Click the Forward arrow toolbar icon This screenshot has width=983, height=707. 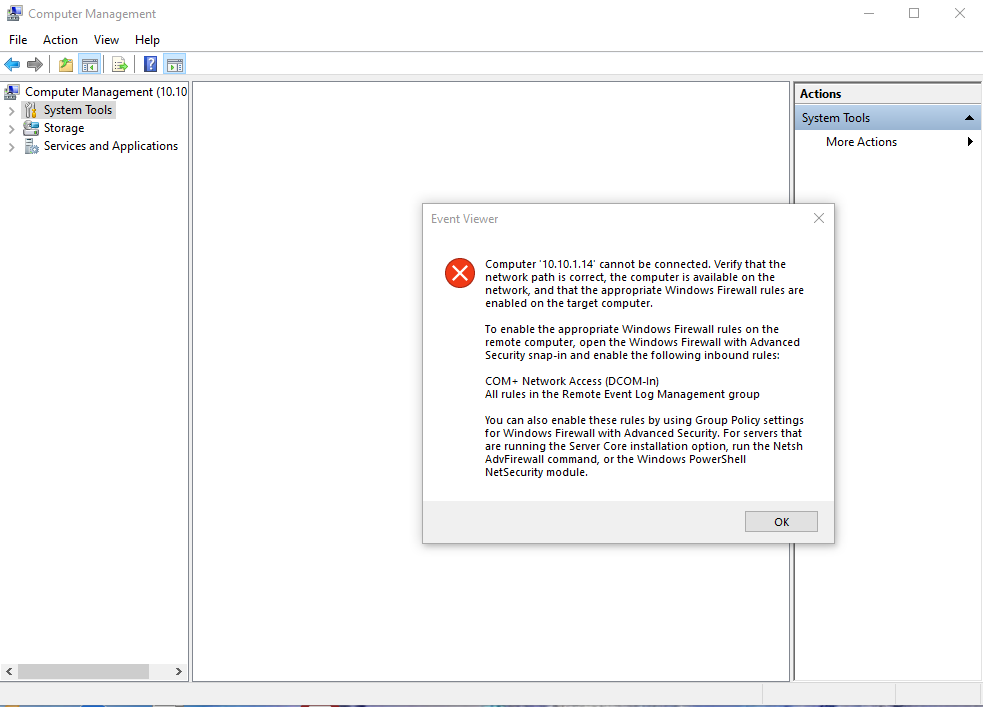tap(35, 64)
